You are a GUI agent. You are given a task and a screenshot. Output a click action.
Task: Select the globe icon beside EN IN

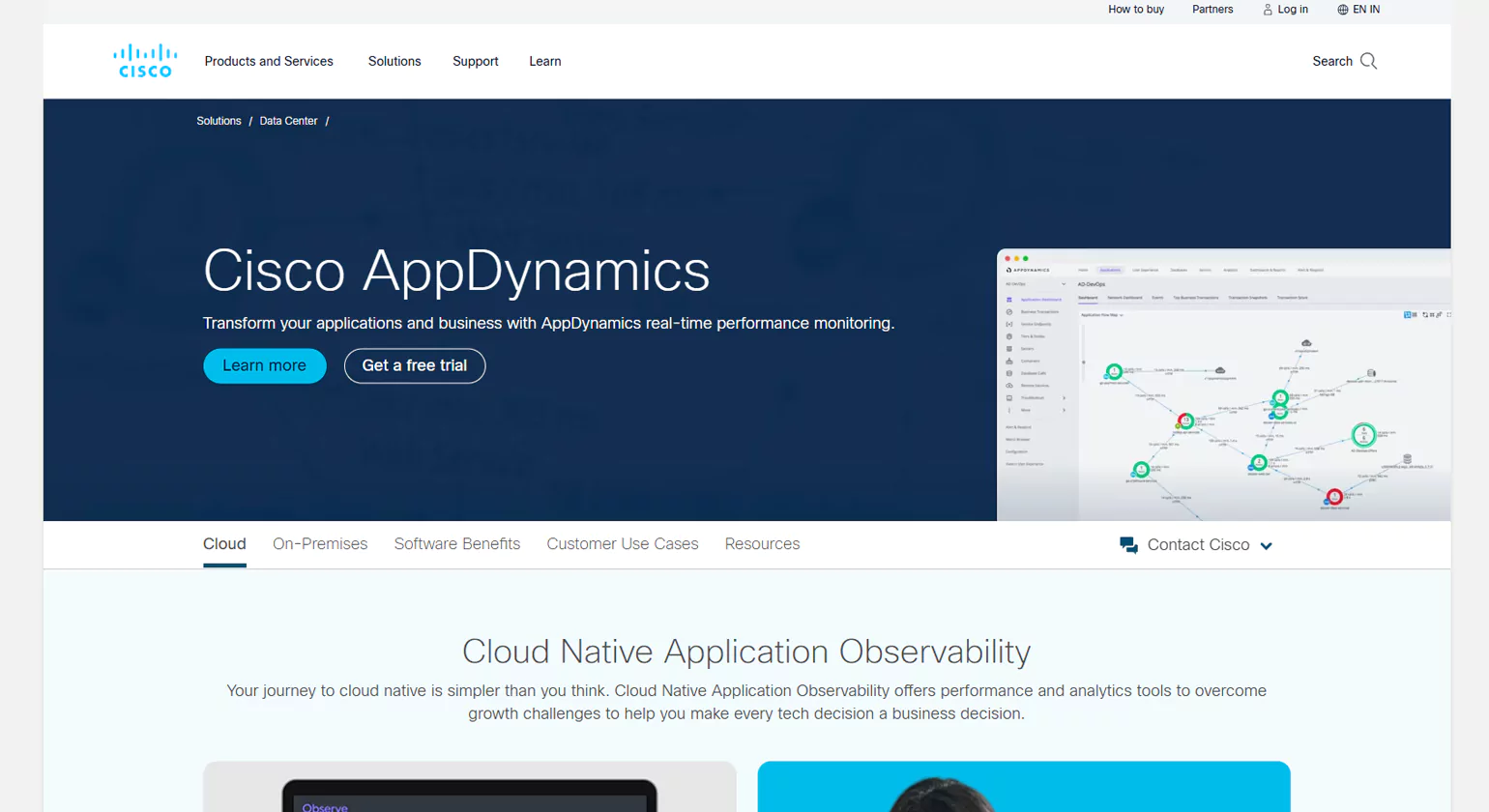[1341, 10]
